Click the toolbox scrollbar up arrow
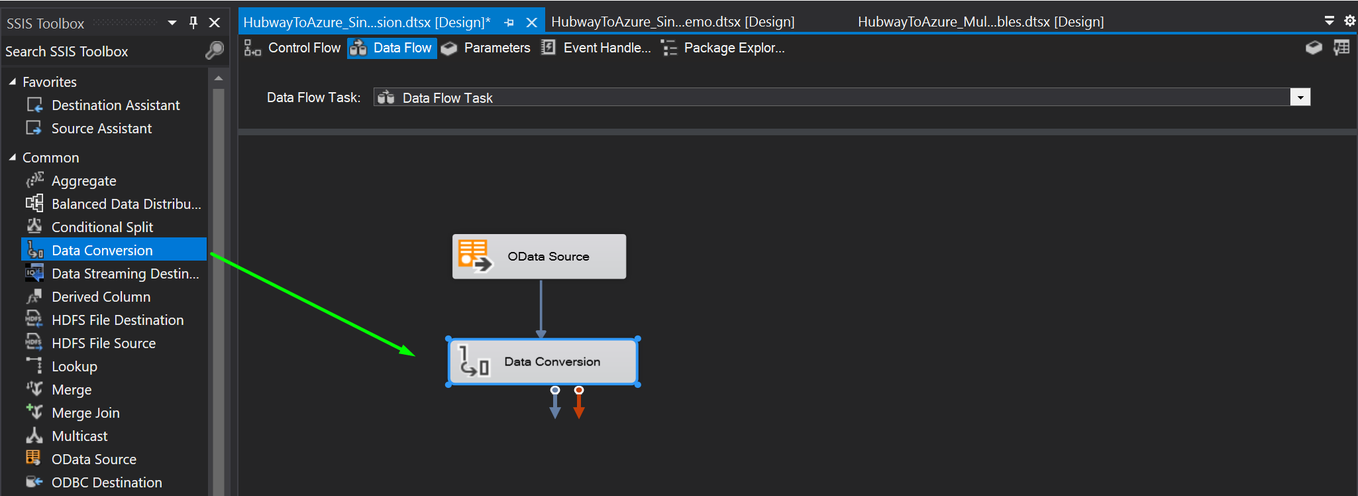The height and width of the screenshot is (496, 1358). (x=217, y=77)
